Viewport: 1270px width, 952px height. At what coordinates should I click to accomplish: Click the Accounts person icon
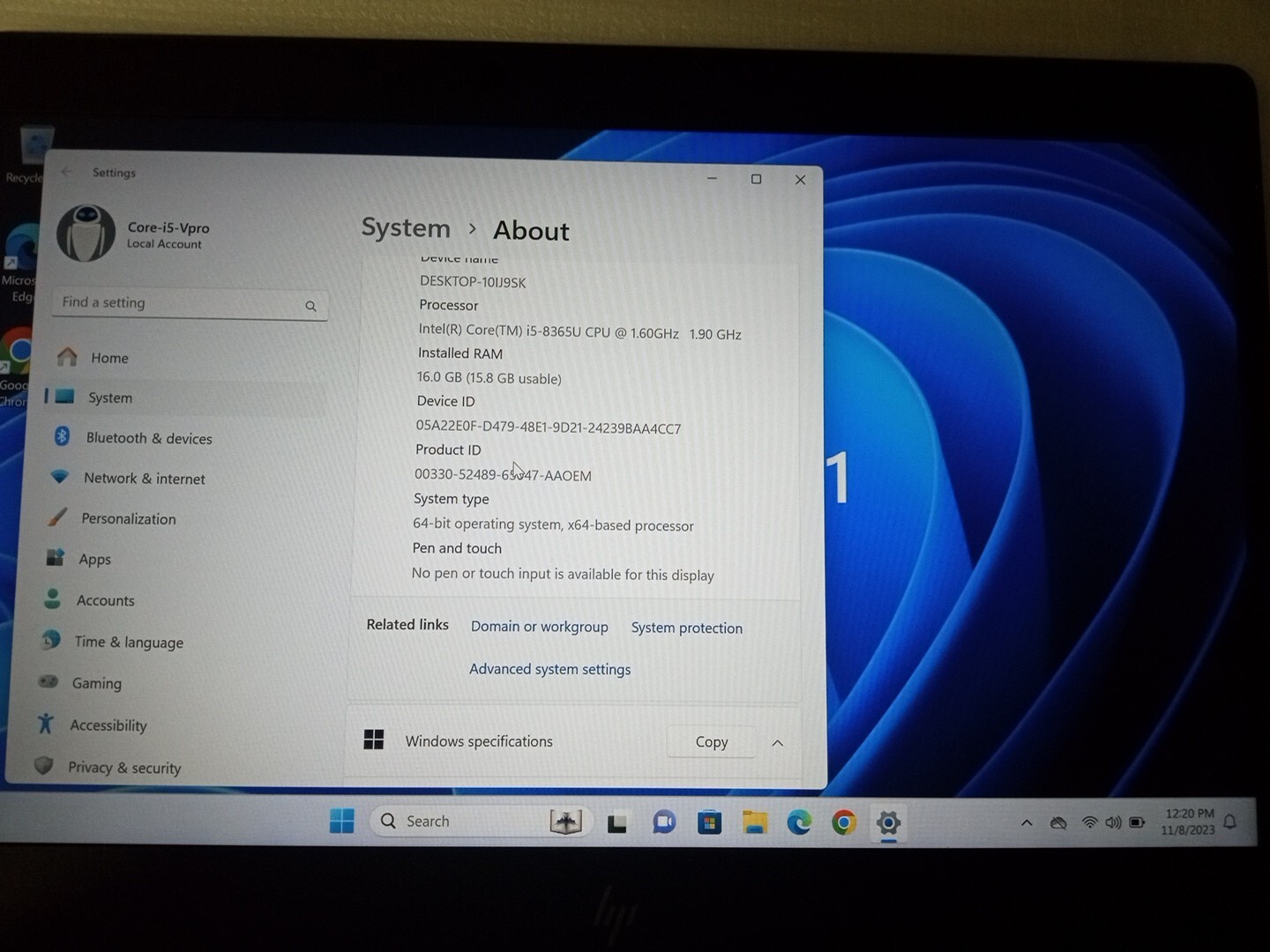[x=53, y=599]
